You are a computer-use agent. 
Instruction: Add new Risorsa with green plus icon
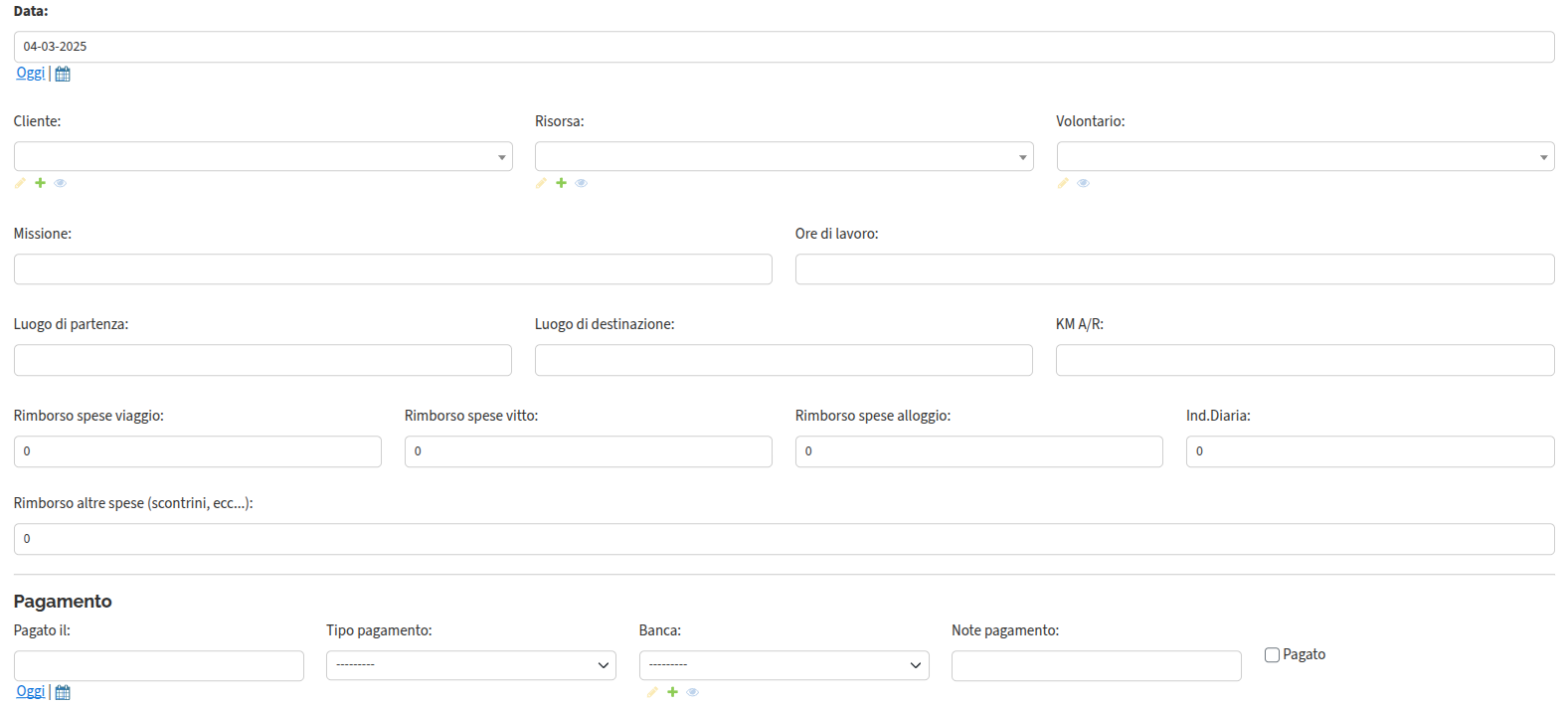point(562,183)
